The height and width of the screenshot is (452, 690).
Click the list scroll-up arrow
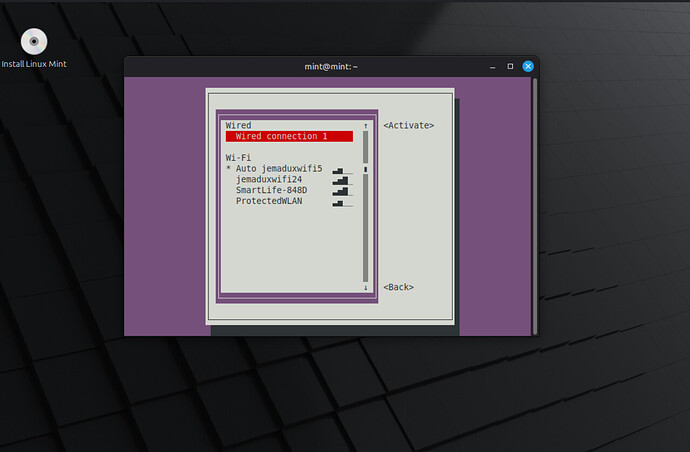[x=365, y=126]
